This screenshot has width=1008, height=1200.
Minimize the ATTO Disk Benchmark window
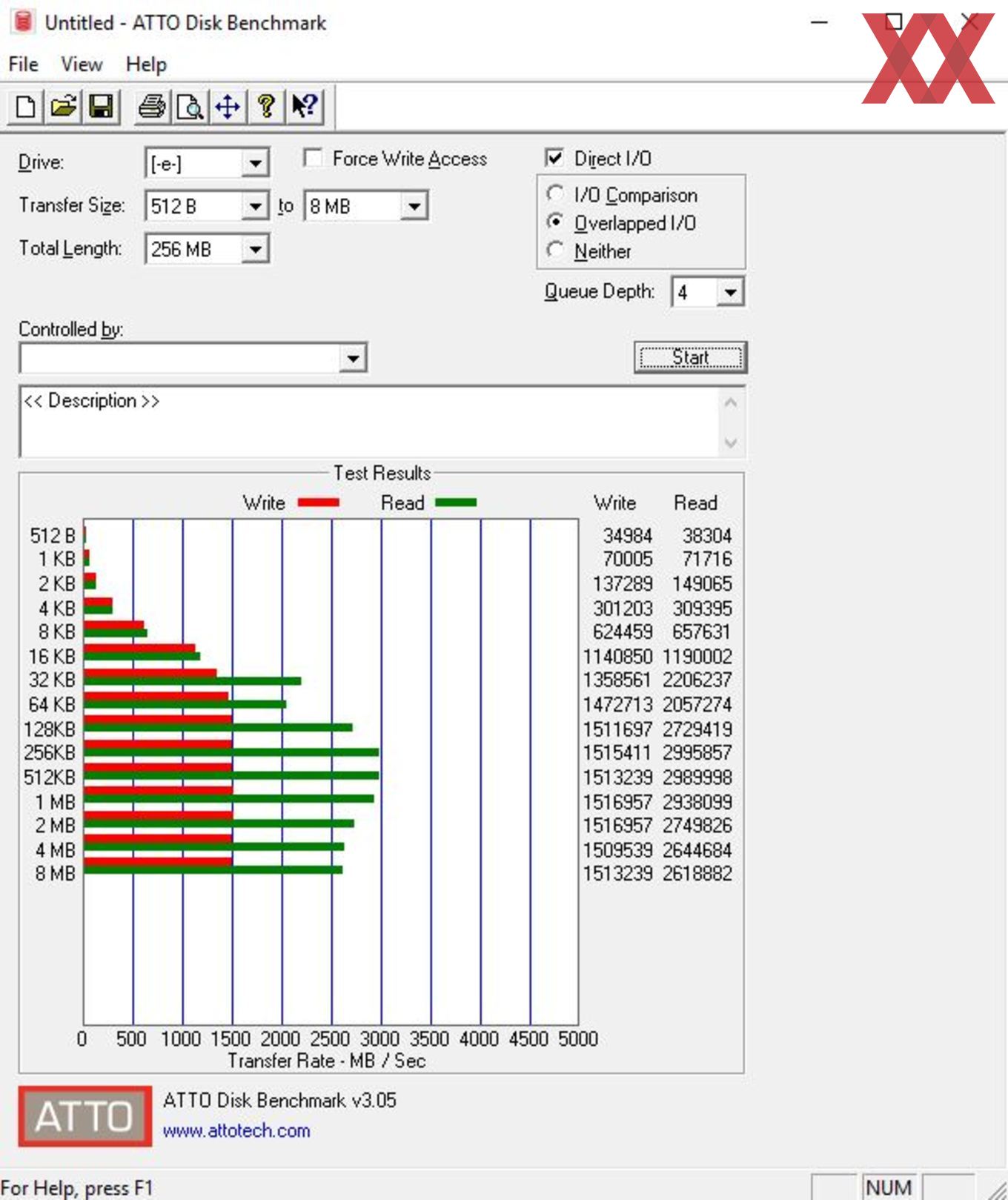pyautogui.click(x=819, y=22)
